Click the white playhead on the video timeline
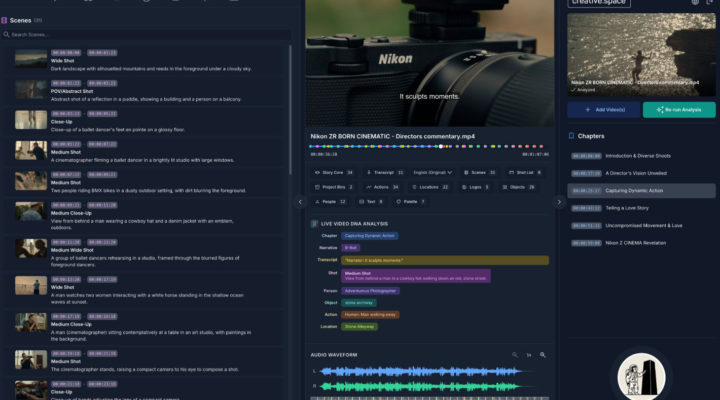720x400 pixels. point(441,146)
